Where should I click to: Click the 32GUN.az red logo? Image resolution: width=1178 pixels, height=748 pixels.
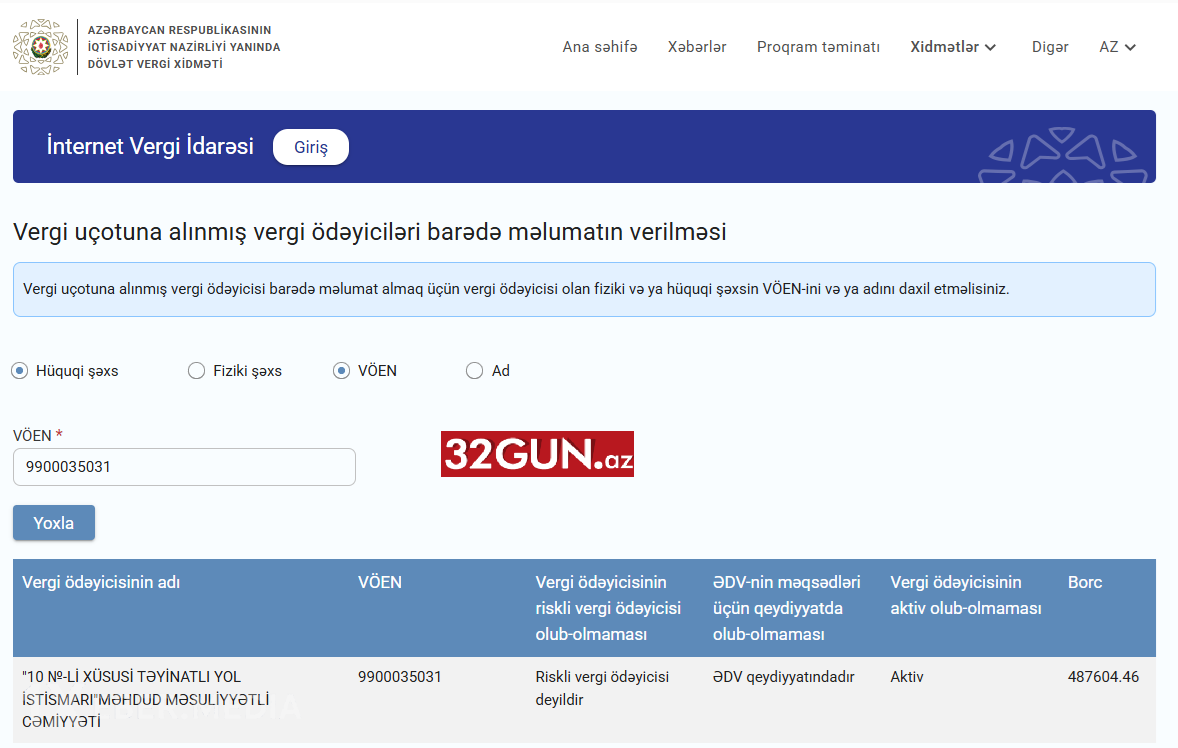click(x=537, y=454)
